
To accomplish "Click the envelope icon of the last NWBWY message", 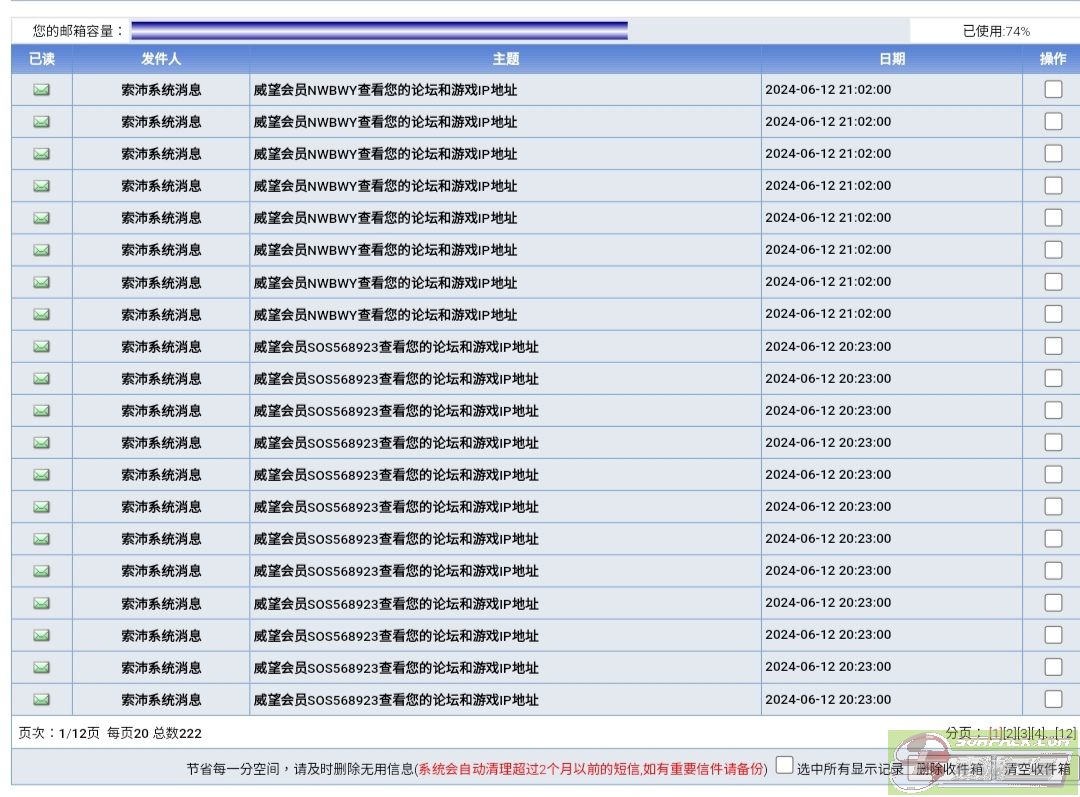I will tap(41, 314).
